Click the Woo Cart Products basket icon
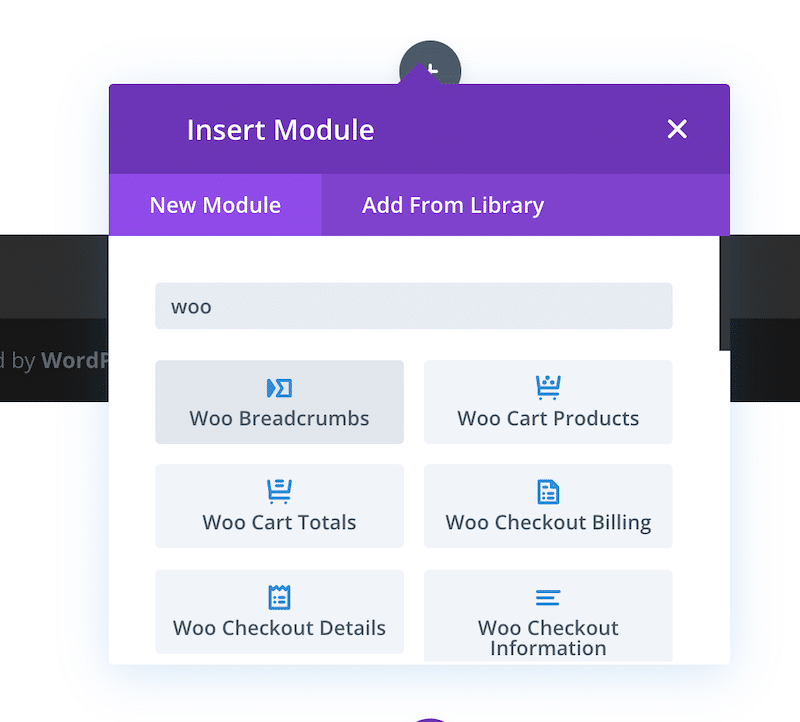This screenshot has height=722, width=800. (x=548, y=388)
